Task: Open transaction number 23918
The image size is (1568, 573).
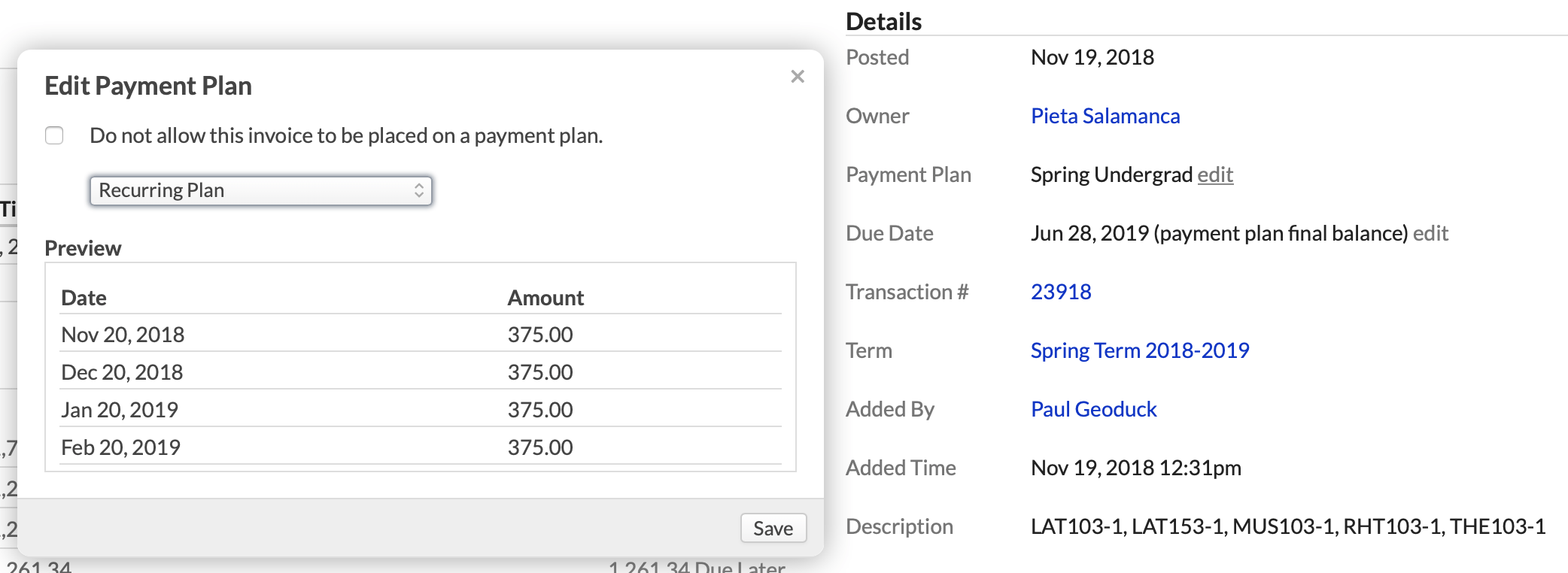Action: pos(1061,292)
